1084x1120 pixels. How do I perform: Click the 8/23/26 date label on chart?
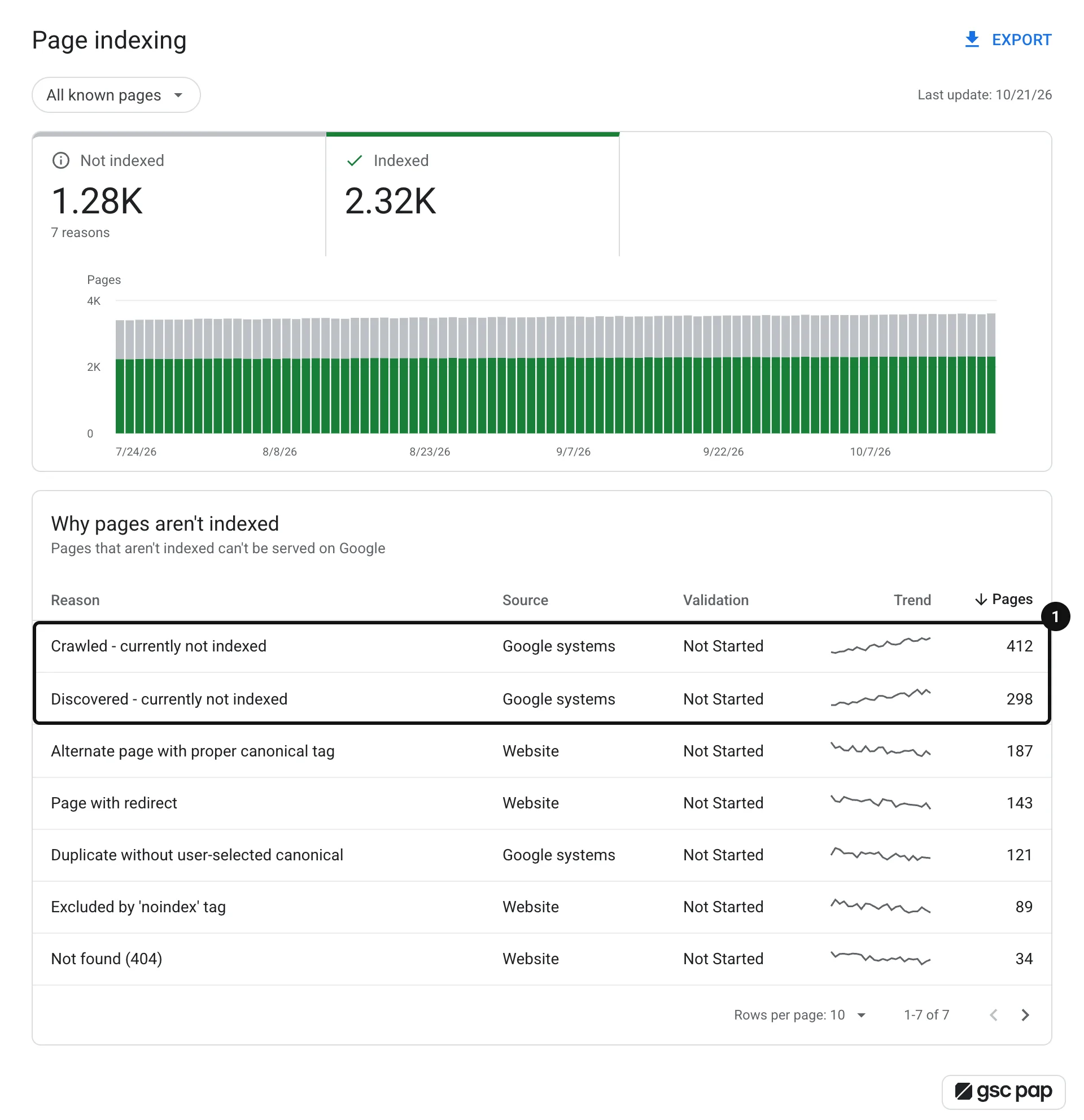(x=429, y=452)
